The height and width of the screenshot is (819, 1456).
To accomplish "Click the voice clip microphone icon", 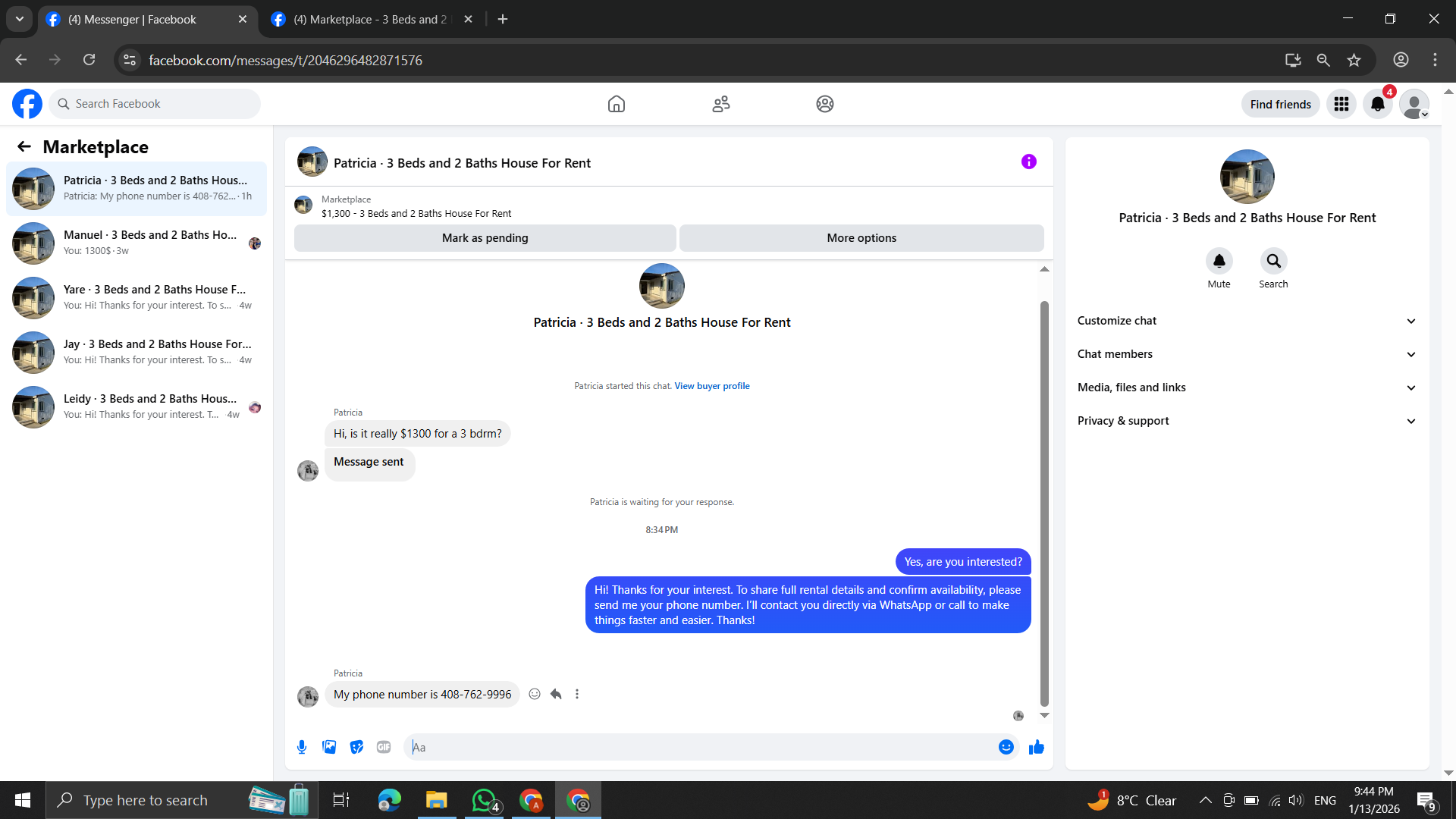I will pos(302,747).
